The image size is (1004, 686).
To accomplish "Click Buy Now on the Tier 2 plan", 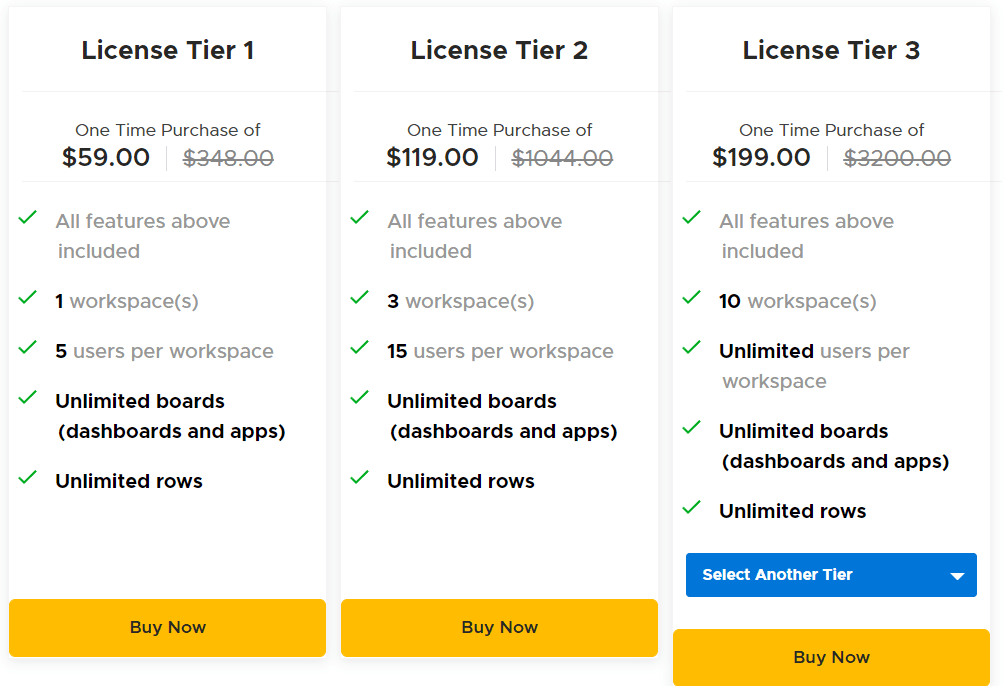I will (499, 627).
